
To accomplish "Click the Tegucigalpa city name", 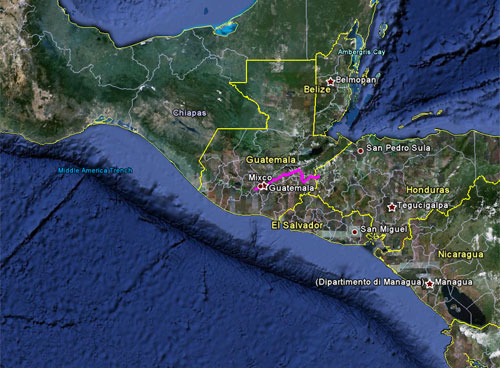I will pos(423,205).
